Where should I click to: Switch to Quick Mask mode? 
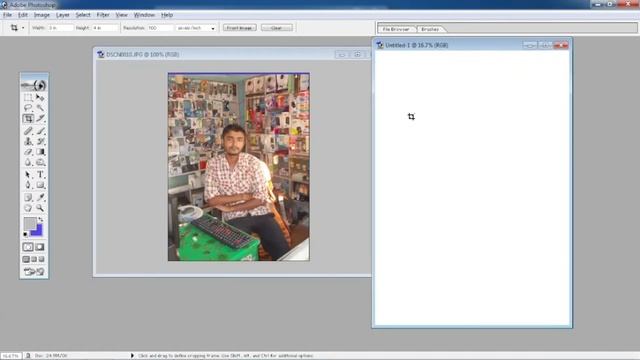[40, 247]
